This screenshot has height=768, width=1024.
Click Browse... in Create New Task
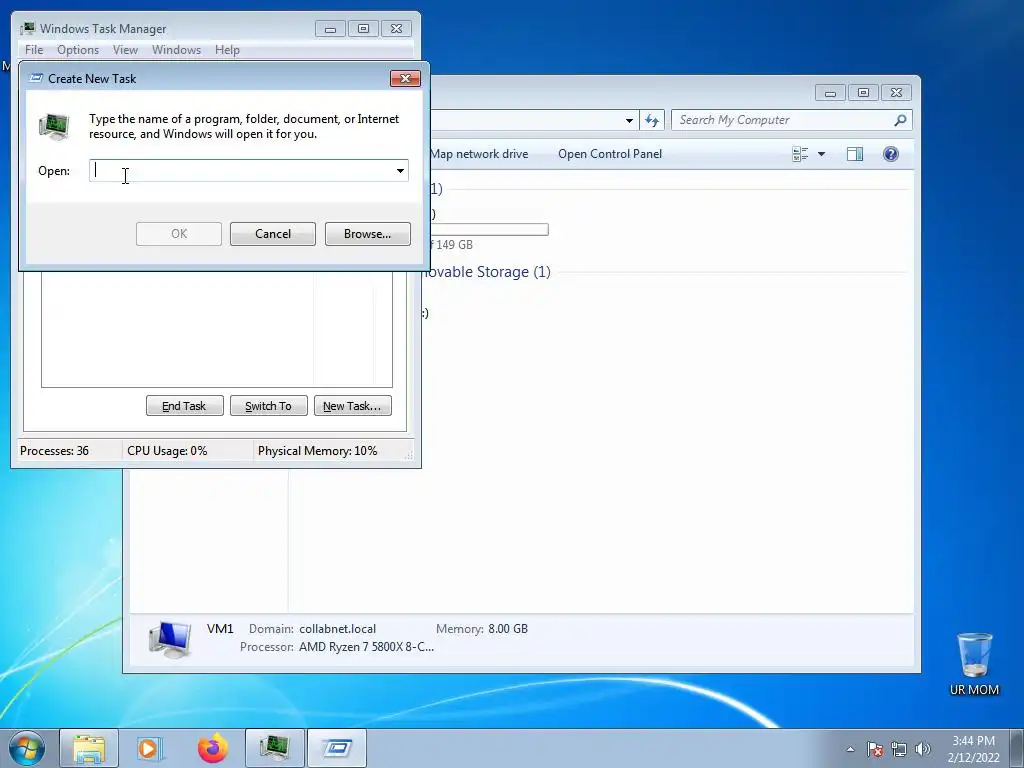tap(368, 234)
